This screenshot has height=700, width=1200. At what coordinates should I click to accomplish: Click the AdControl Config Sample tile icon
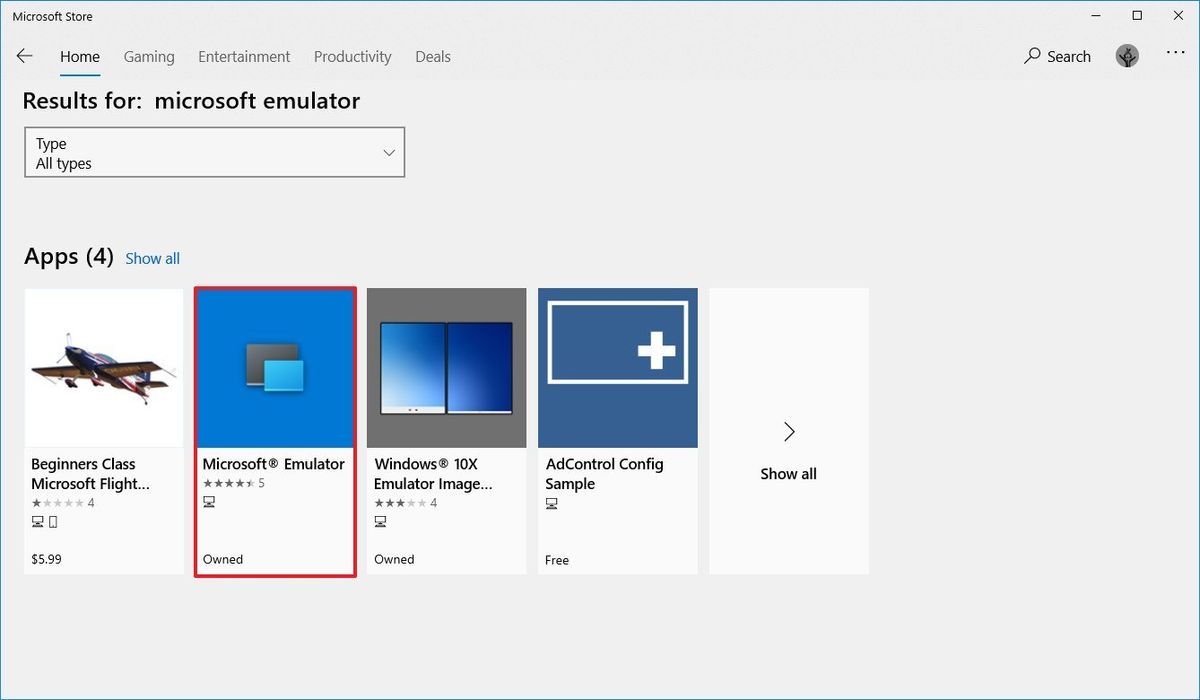pyautogui.click(x=617, y=367)
